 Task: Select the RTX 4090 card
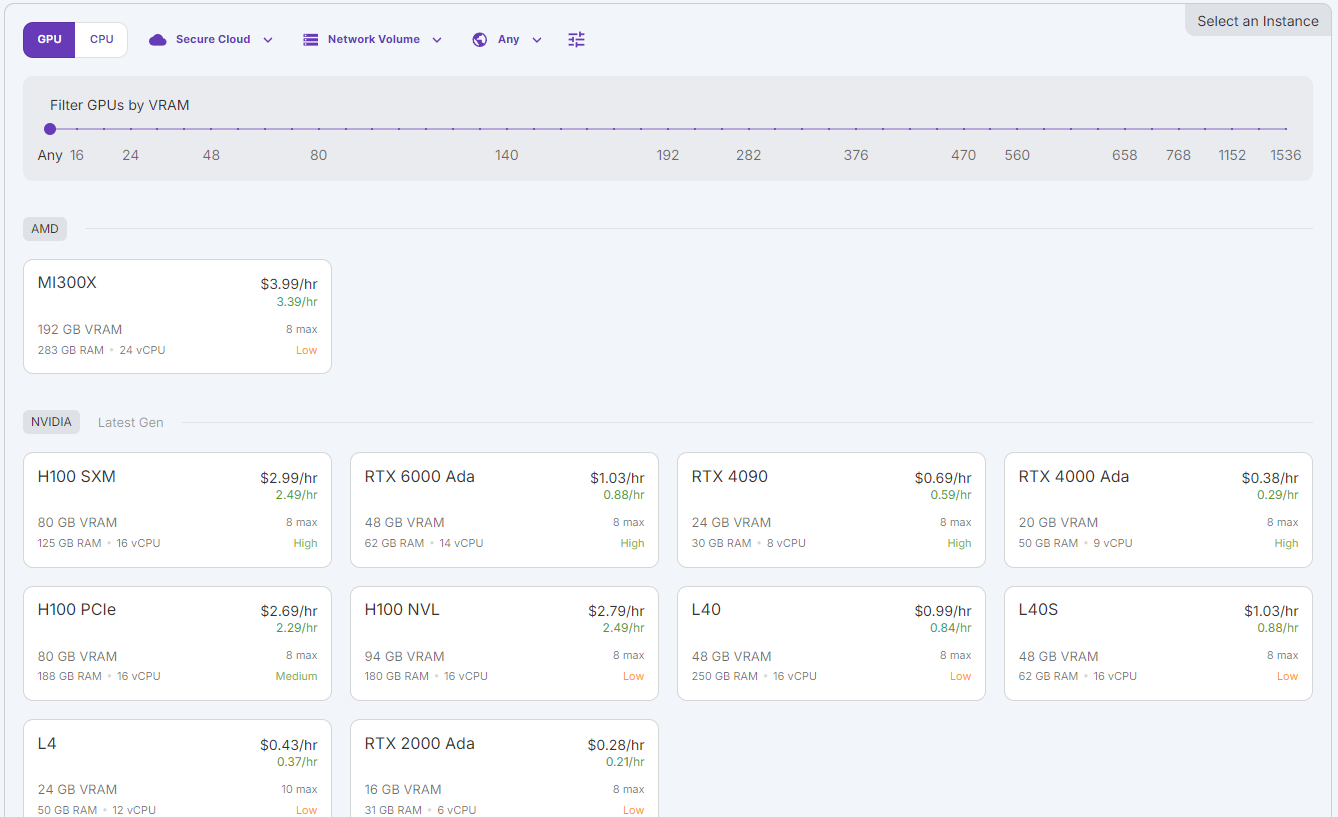click(831, 510)
